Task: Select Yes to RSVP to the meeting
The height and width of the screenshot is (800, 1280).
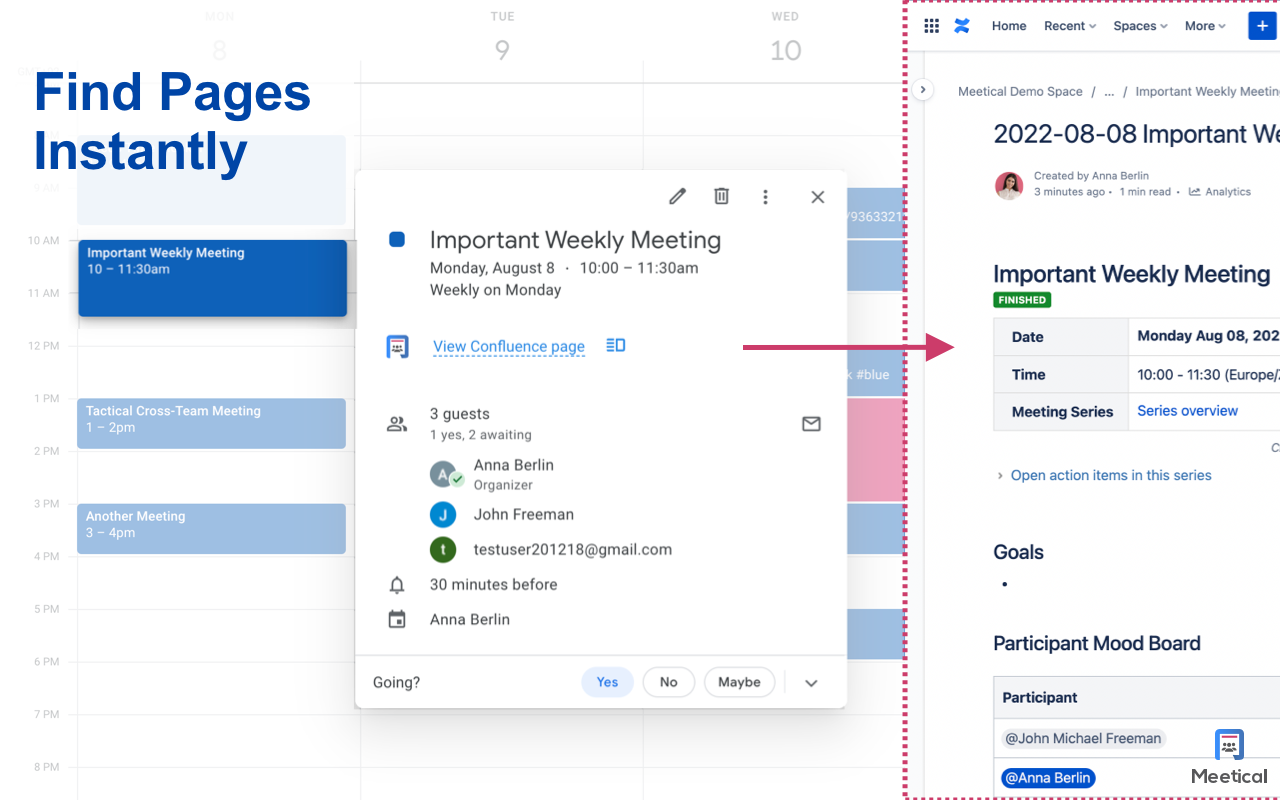Action: pyautogui.click(x=607, y=682)
